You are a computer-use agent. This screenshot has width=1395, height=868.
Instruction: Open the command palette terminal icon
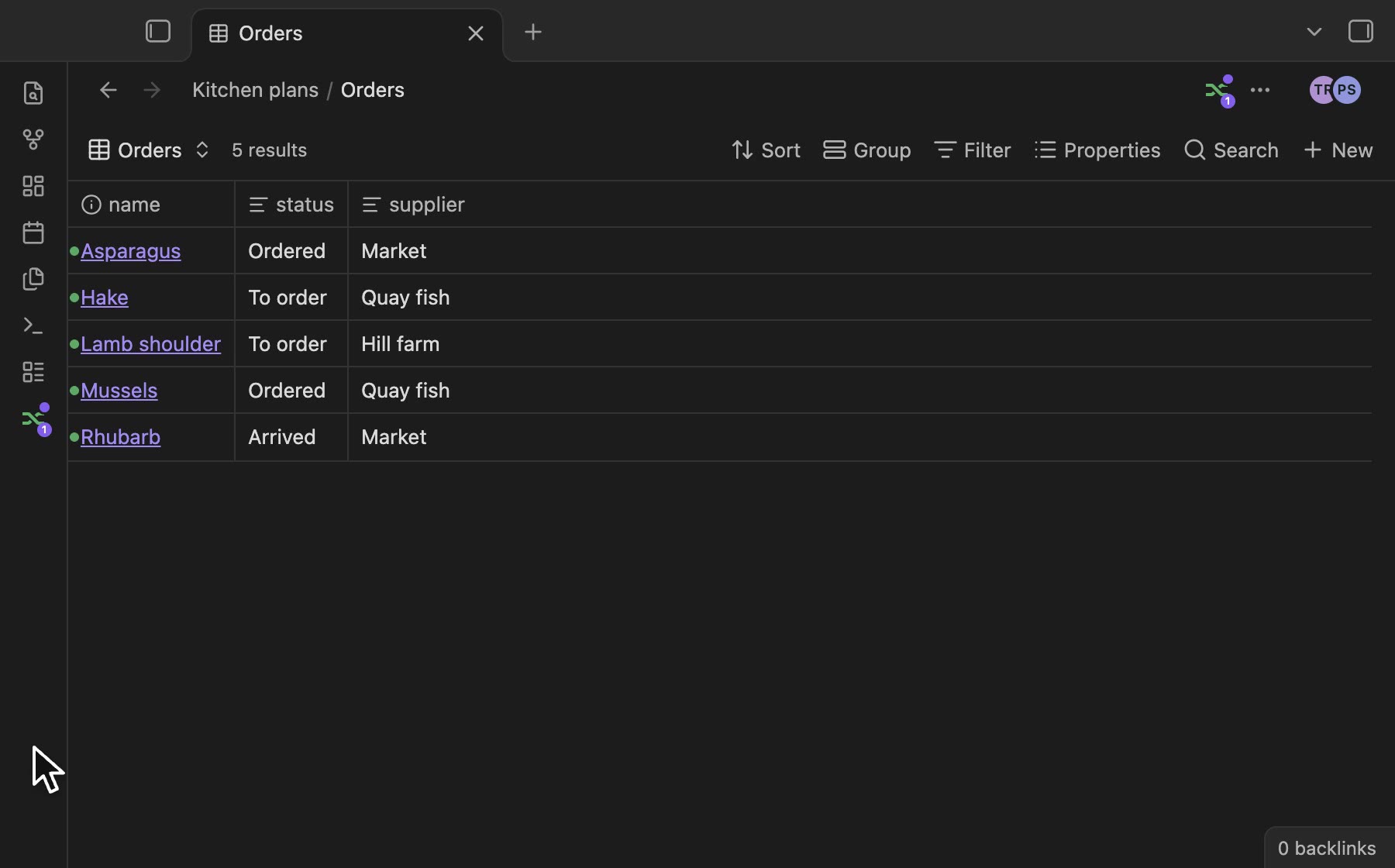[x=33, y=325]
